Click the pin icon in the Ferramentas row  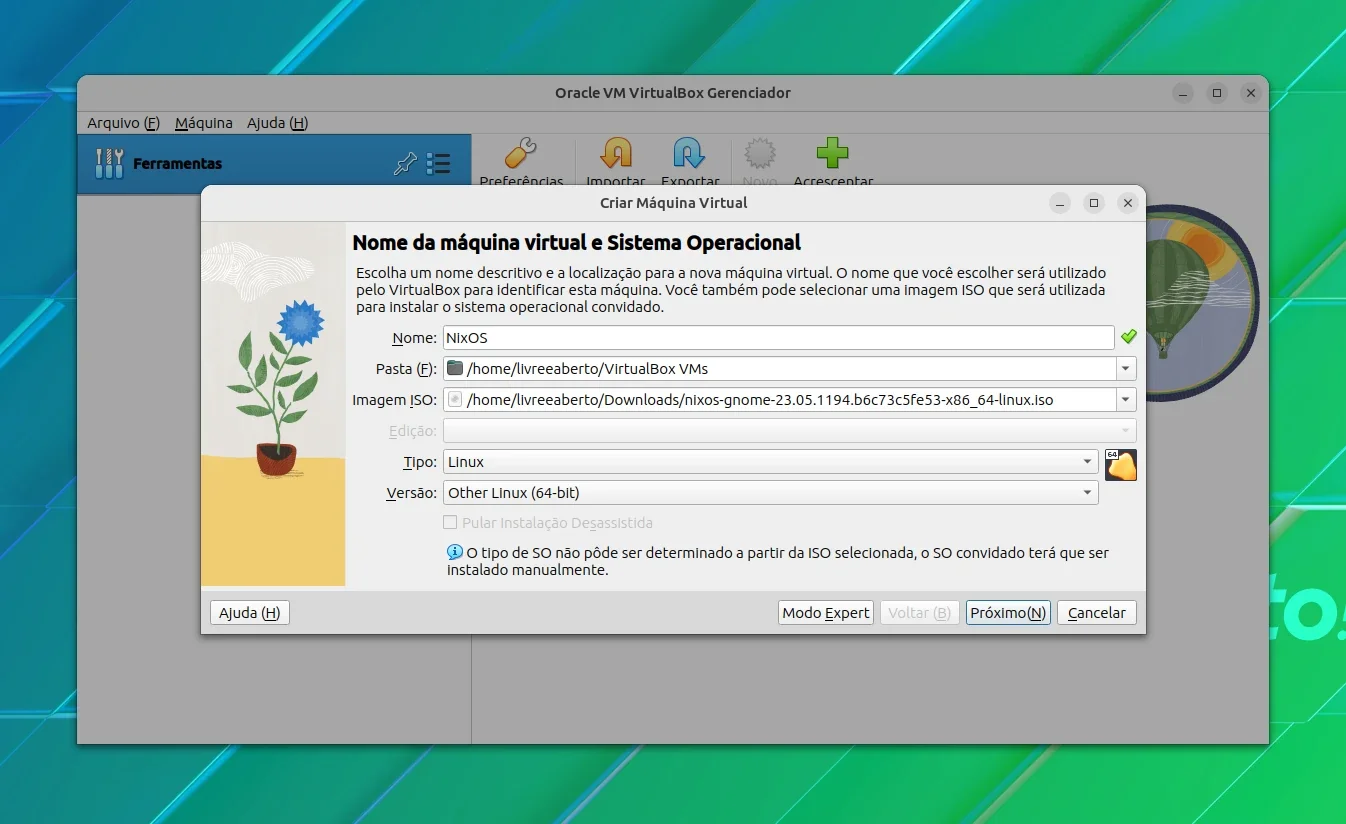(405, 164)
